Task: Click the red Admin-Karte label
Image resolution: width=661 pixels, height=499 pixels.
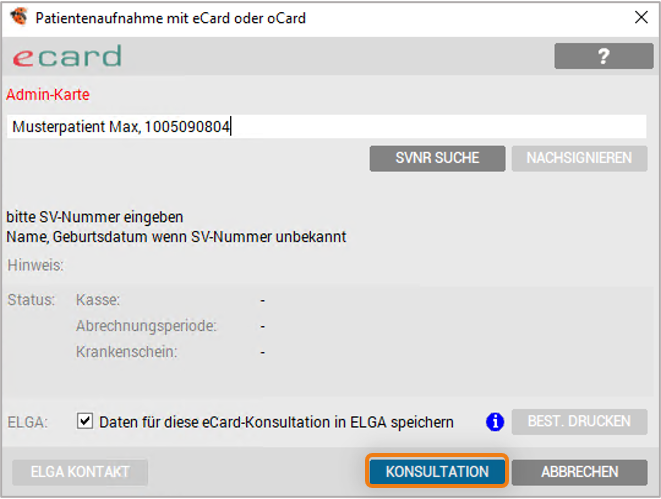Action: point(48,95)
